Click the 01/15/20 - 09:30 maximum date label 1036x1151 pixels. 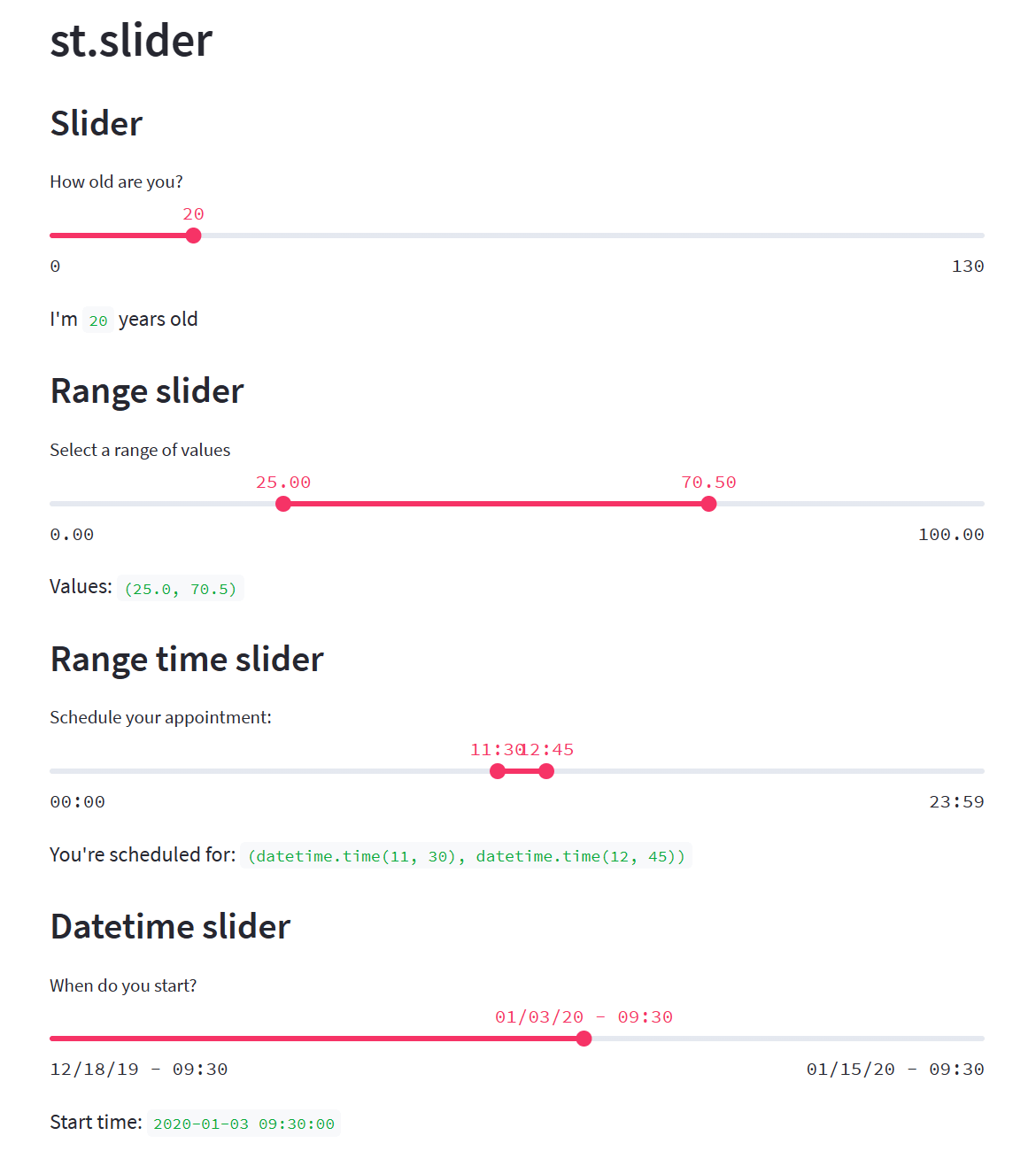coord(894,1070)
